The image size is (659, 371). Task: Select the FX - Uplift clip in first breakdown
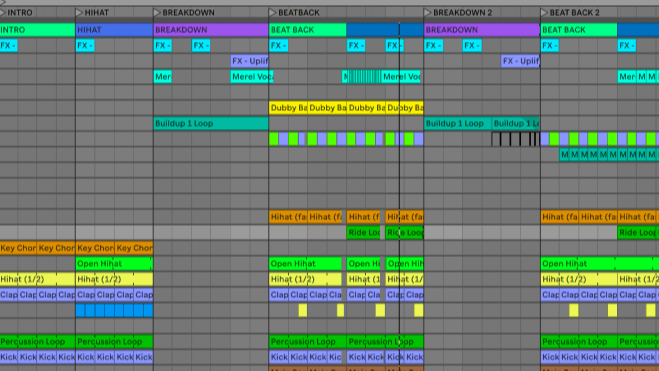(x=250, y=61)
